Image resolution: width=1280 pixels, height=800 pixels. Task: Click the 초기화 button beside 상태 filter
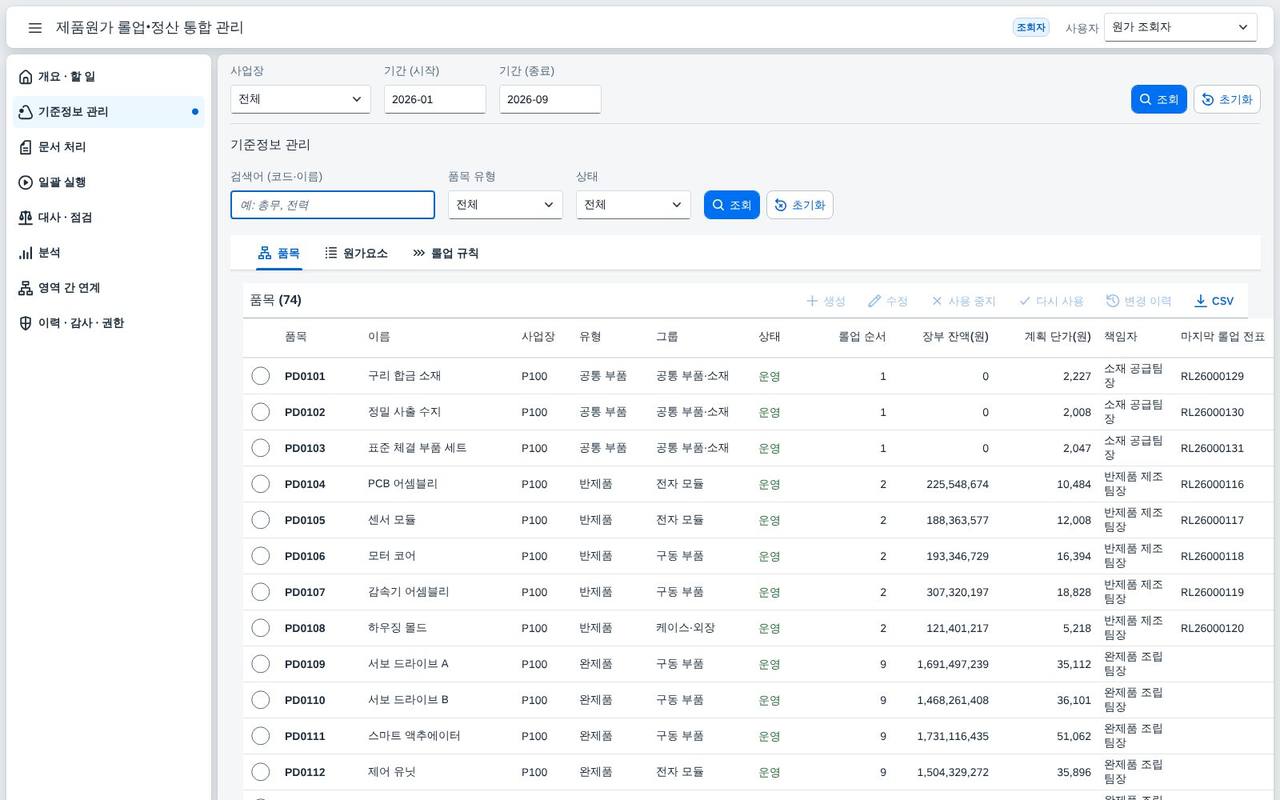click(x=800, y=205)
